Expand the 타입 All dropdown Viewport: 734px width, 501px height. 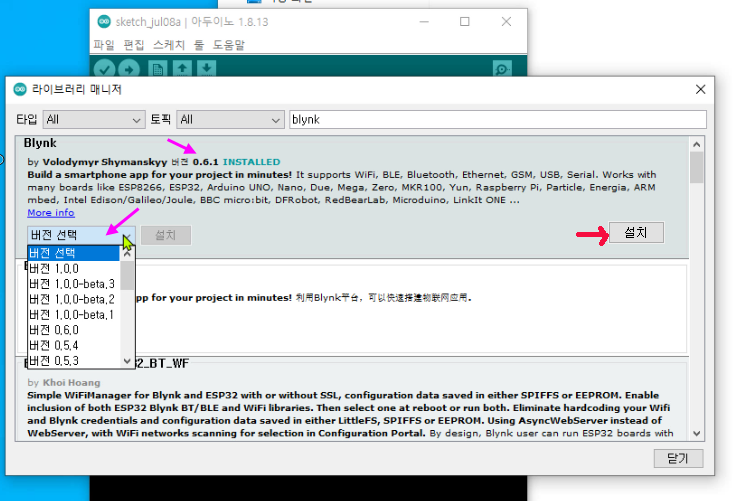(94, 120)
